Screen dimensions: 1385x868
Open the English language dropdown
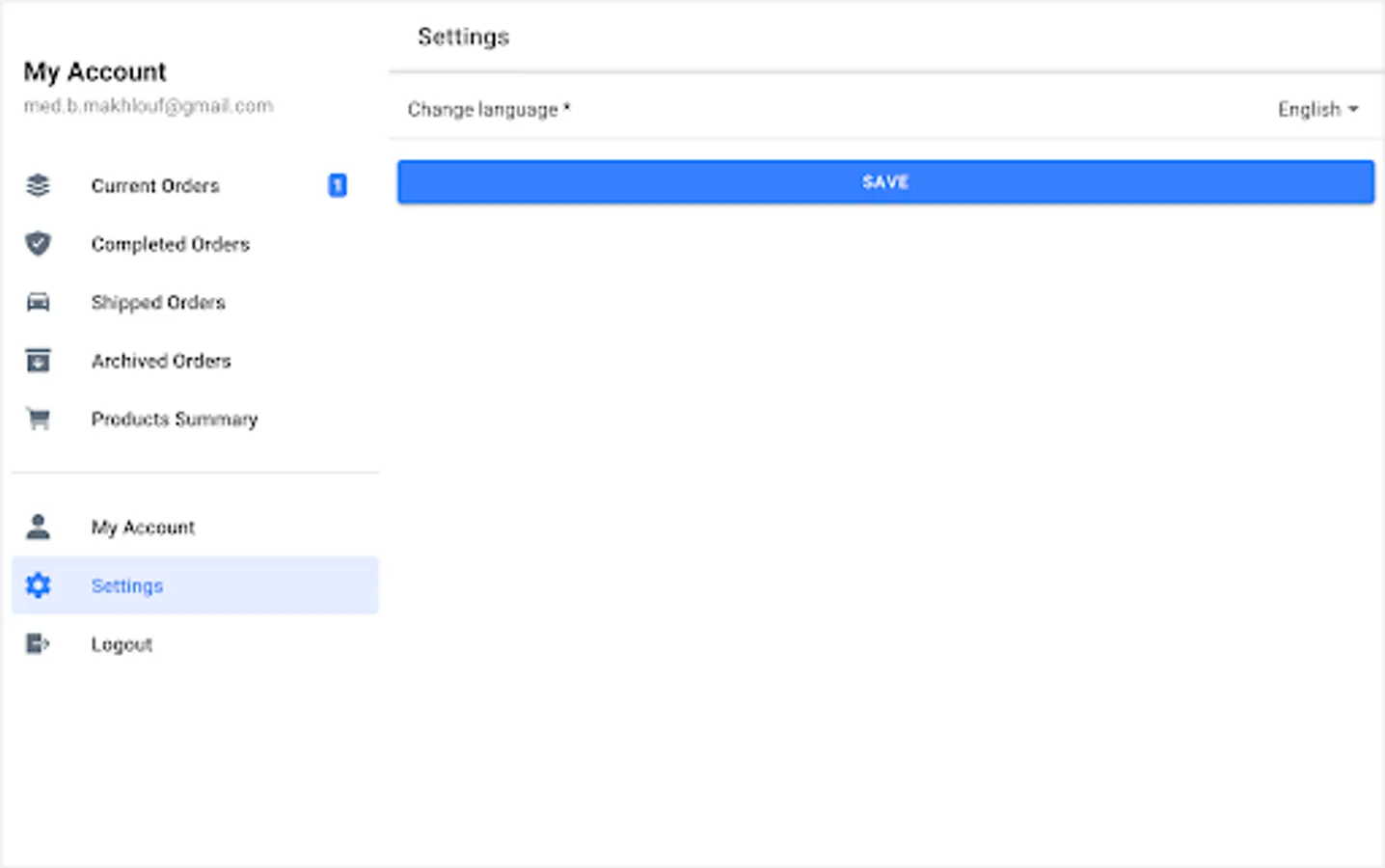click(1309, 109)
